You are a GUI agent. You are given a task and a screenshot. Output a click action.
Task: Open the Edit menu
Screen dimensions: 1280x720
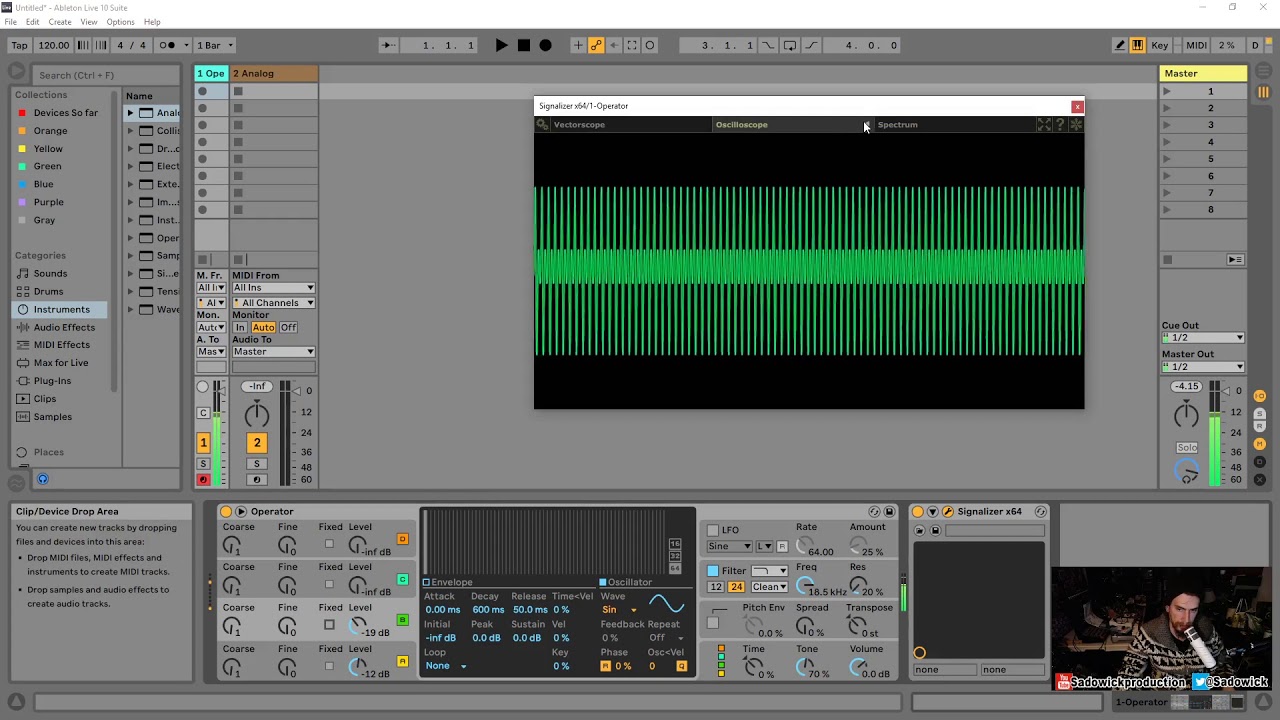[33, 22]
